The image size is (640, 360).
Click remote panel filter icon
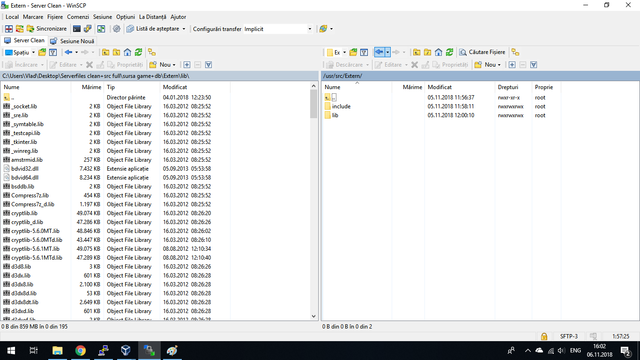click(364, 53)
